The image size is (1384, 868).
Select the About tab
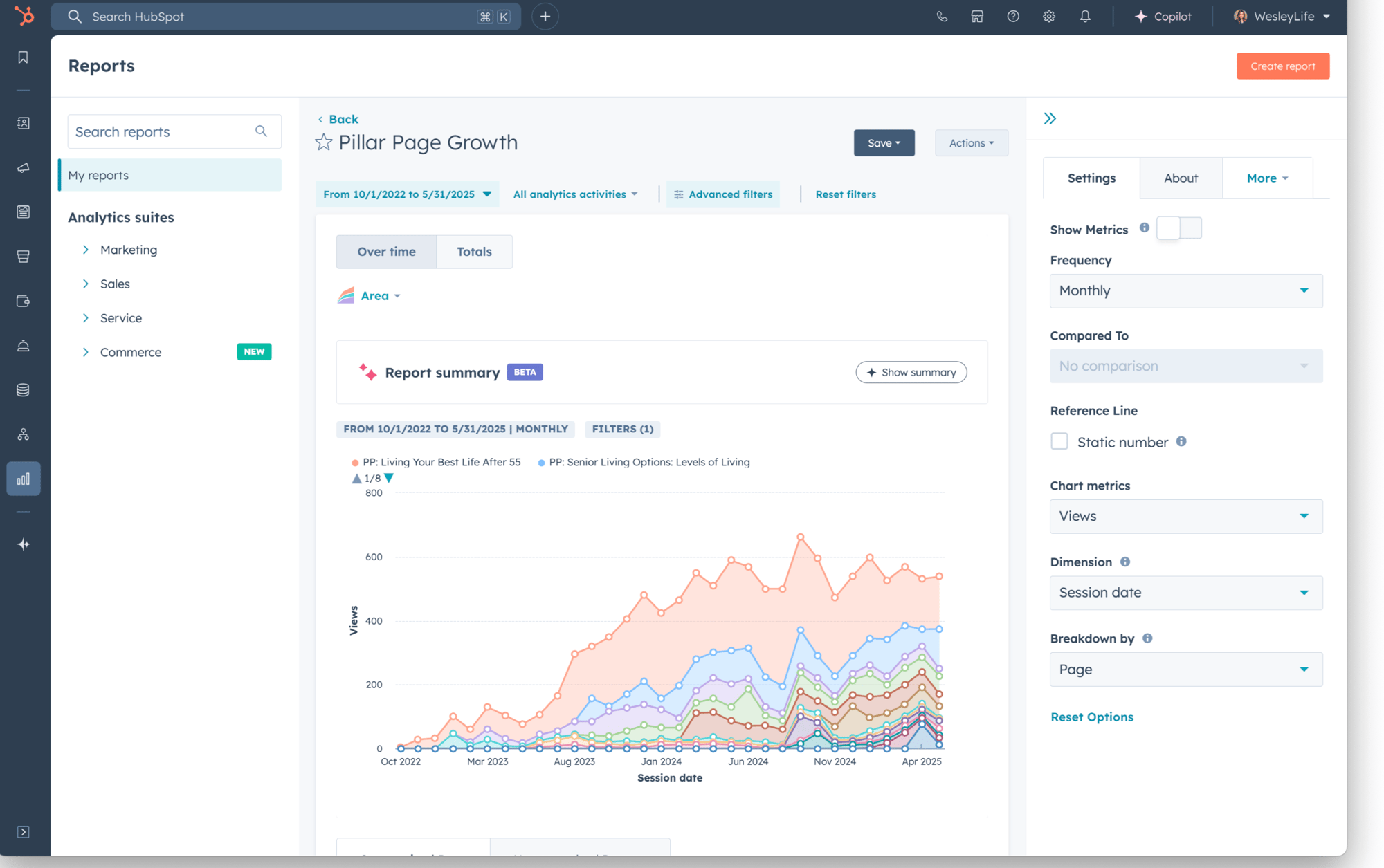1181,178
